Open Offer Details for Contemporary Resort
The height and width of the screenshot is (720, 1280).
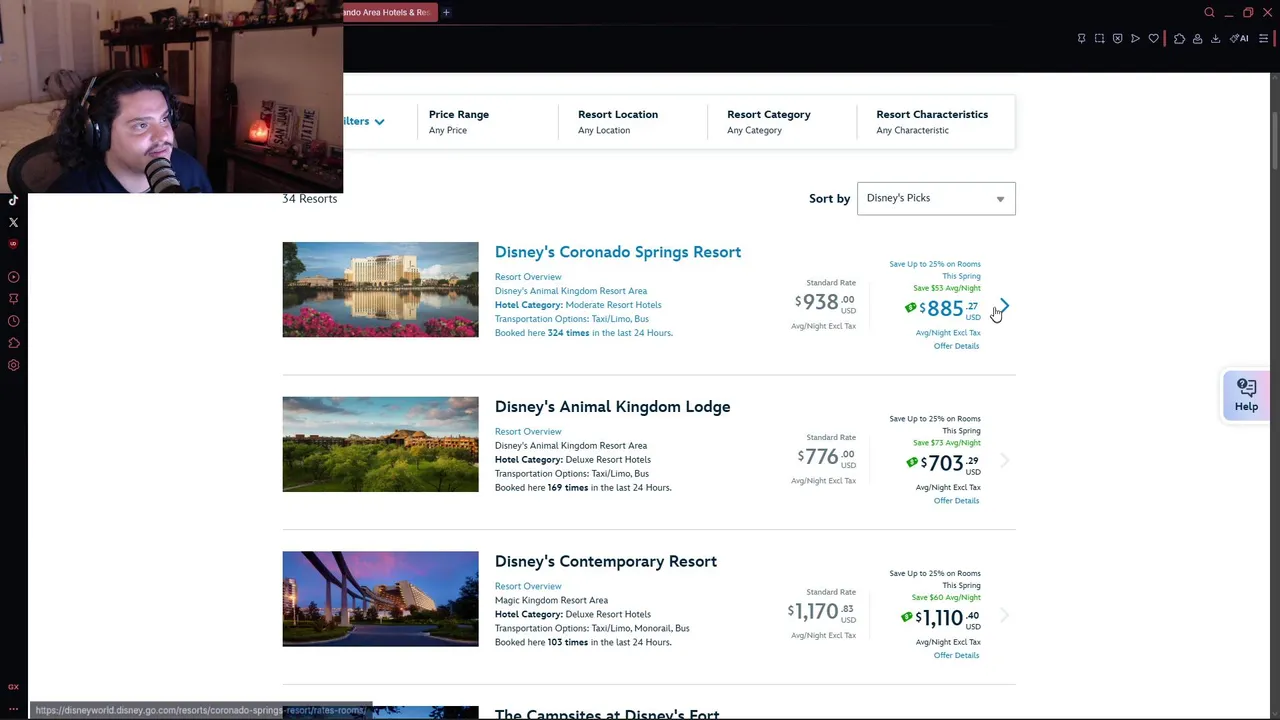click(x=956, y=656)
